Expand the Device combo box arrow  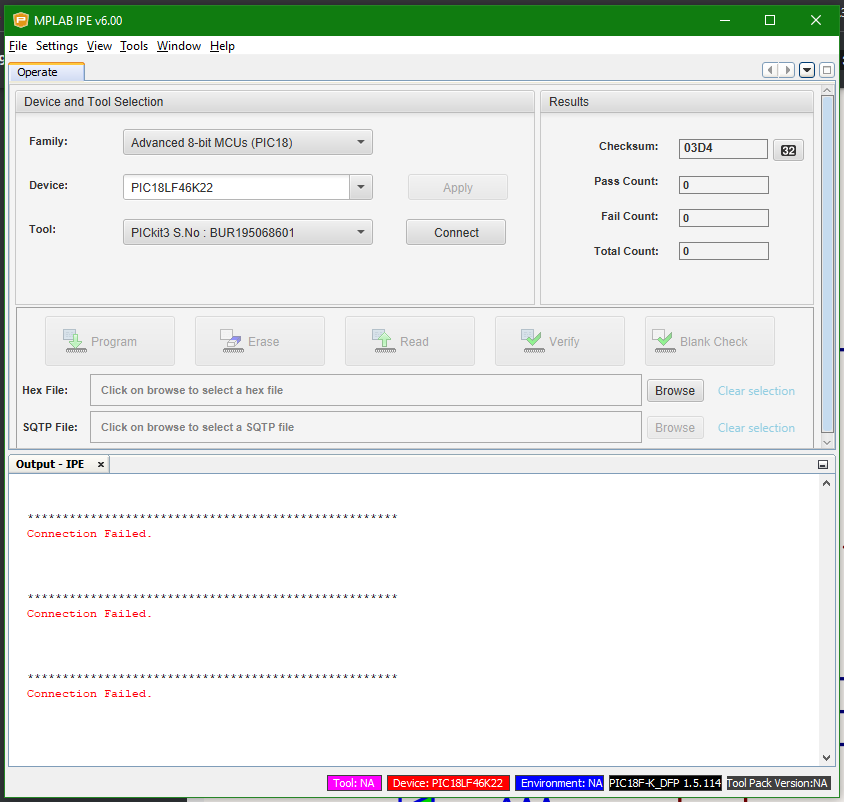click(x=361, y=187)
